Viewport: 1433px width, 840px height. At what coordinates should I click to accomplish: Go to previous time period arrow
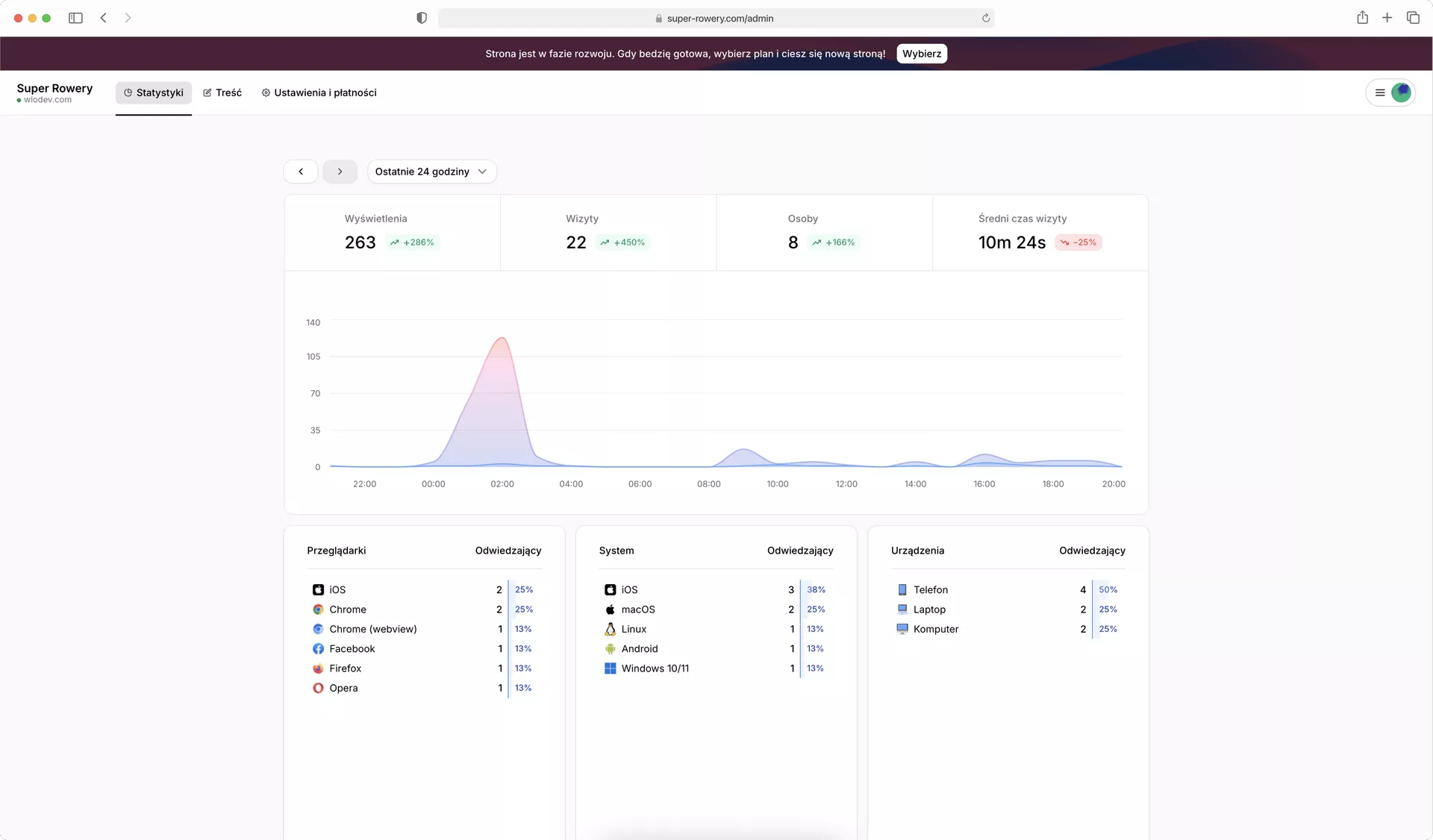[x=301, y=172]
